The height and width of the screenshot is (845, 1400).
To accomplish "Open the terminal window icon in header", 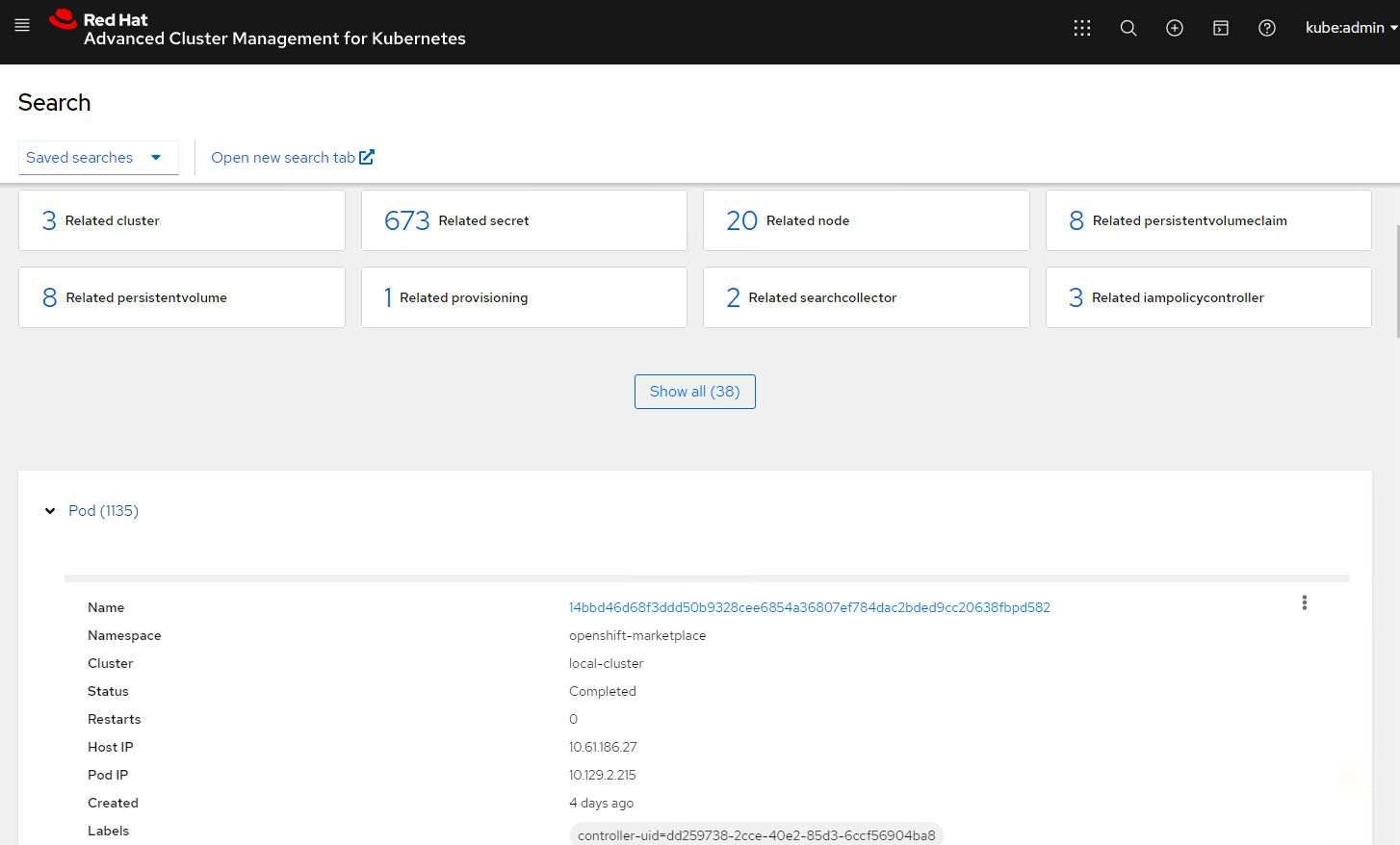I will (1221, 28).
